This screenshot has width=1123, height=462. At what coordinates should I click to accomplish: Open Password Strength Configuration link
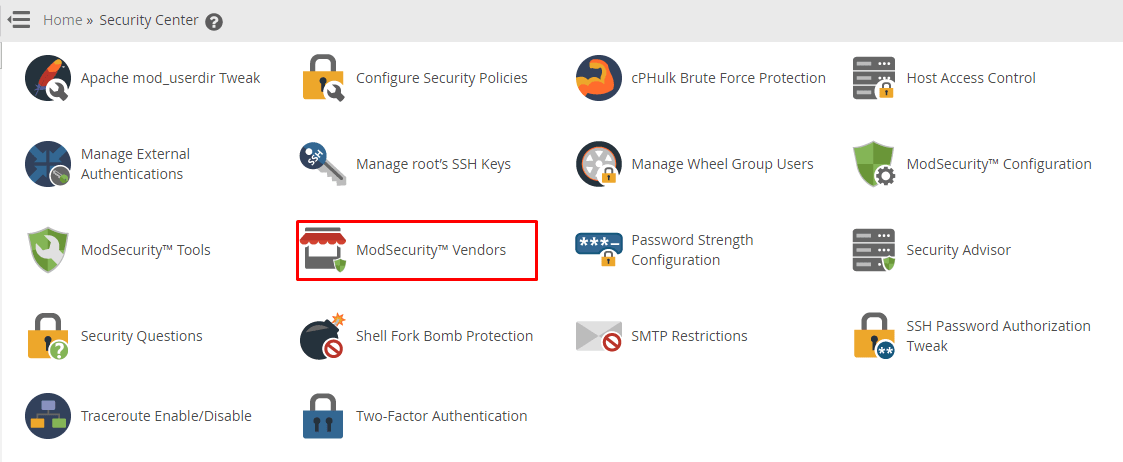click(692, 250)
